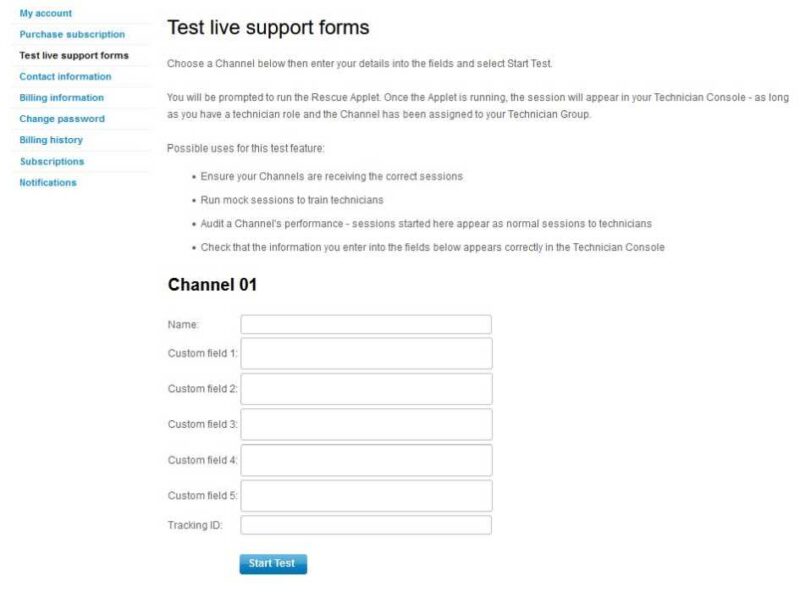The width and height of the screenshot is (800, 593).
Task: Navigate to Billing information
Action: pyautogui.click(x=61, y=97)
